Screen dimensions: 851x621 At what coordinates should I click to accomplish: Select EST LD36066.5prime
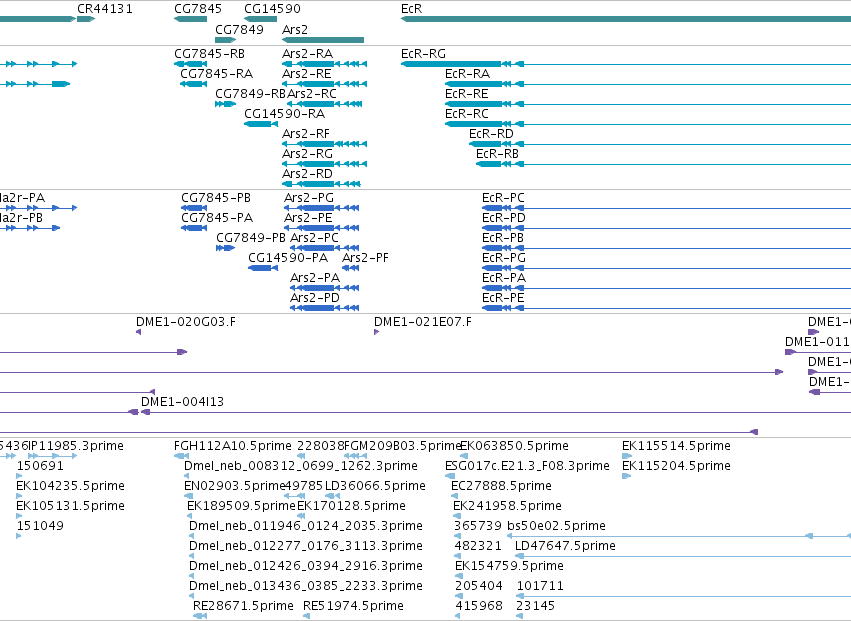[x=375, y=486]
